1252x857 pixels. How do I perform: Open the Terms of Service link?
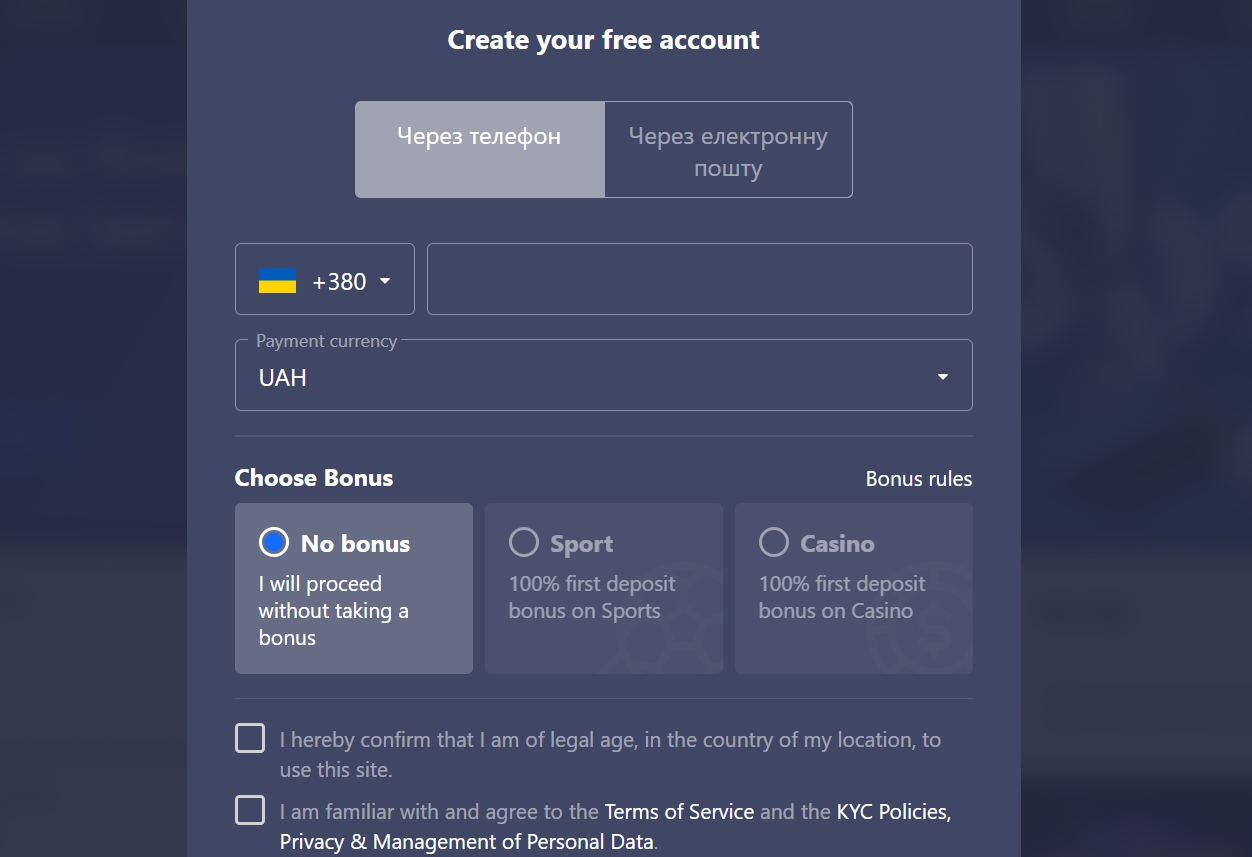click(x=679, y=811)
